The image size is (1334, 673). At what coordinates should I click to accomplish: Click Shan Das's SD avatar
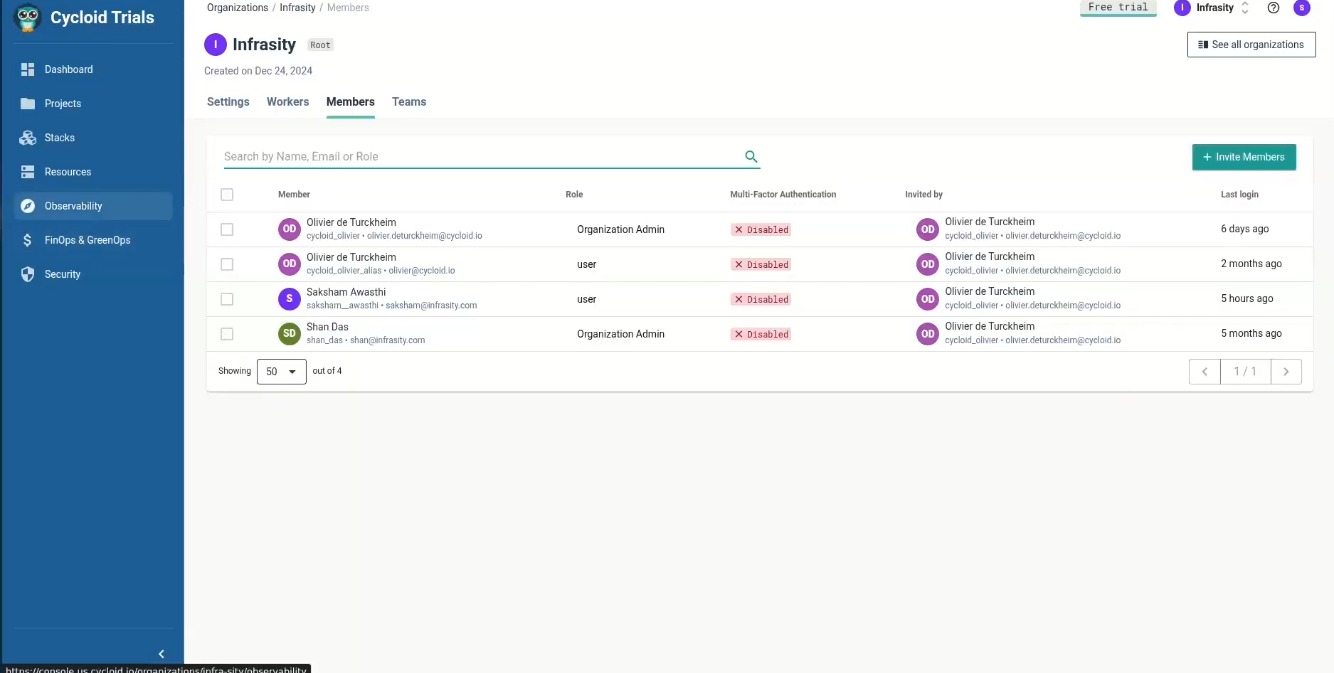[x=289, y=334]
